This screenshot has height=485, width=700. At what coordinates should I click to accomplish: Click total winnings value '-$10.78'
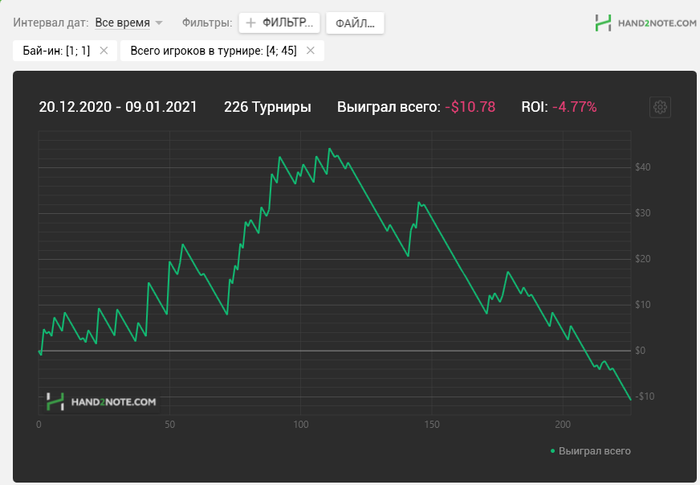point(470,107)
